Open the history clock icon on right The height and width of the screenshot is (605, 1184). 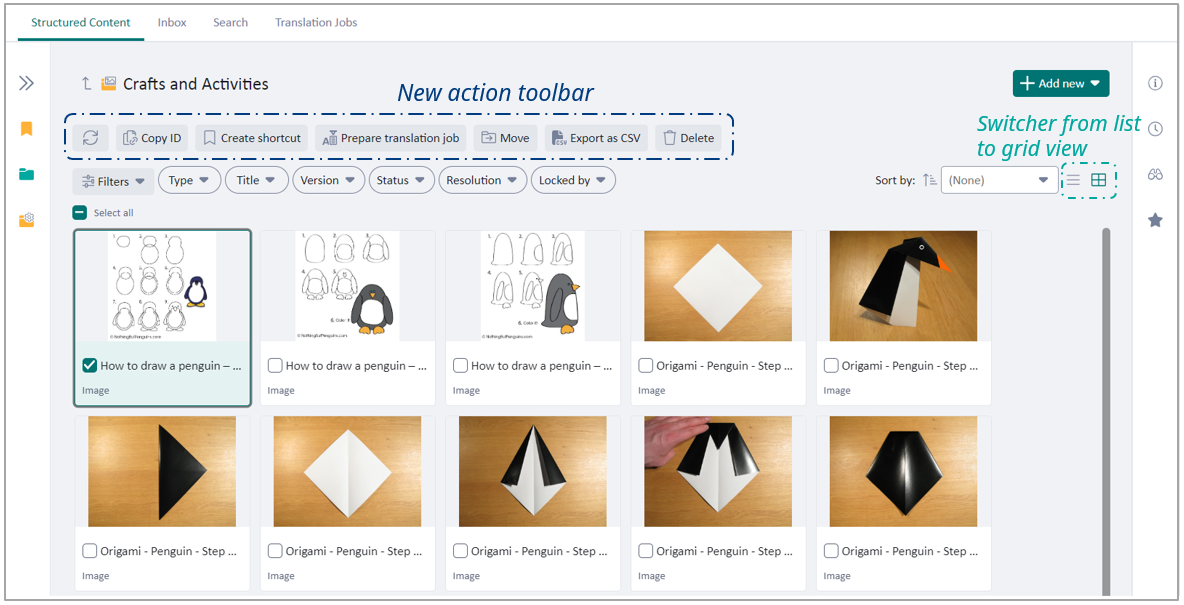tap(1155, 129)
